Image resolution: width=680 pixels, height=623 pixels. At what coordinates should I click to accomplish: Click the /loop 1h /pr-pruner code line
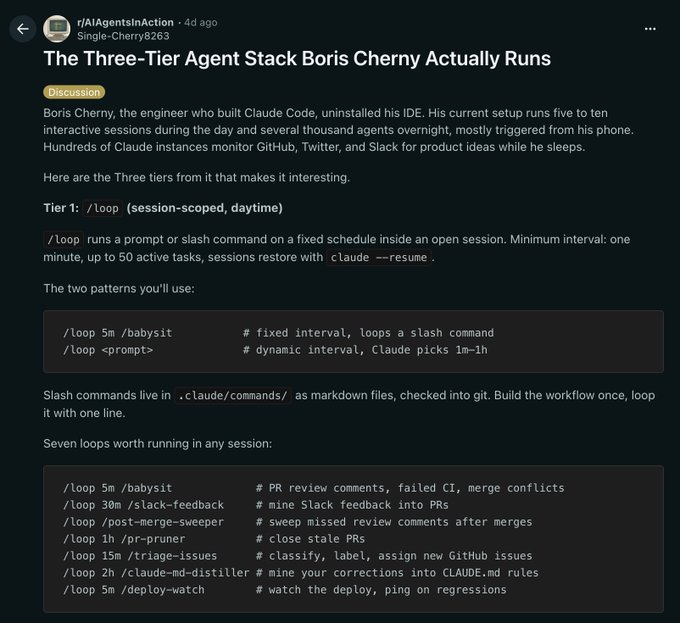(x=214, y=539)
